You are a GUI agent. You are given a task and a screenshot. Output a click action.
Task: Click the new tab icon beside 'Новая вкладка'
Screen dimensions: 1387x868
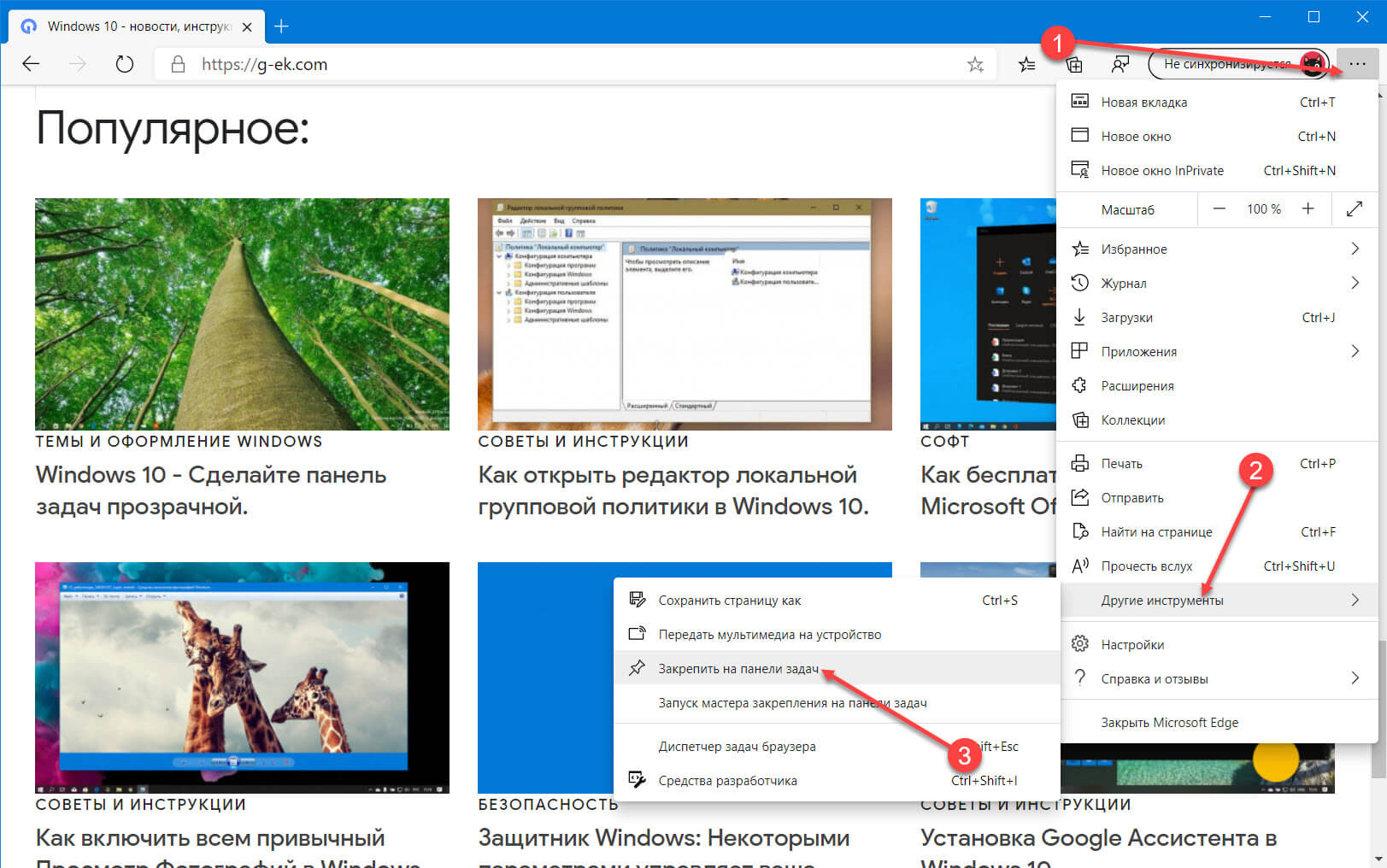pos(1080,101)
